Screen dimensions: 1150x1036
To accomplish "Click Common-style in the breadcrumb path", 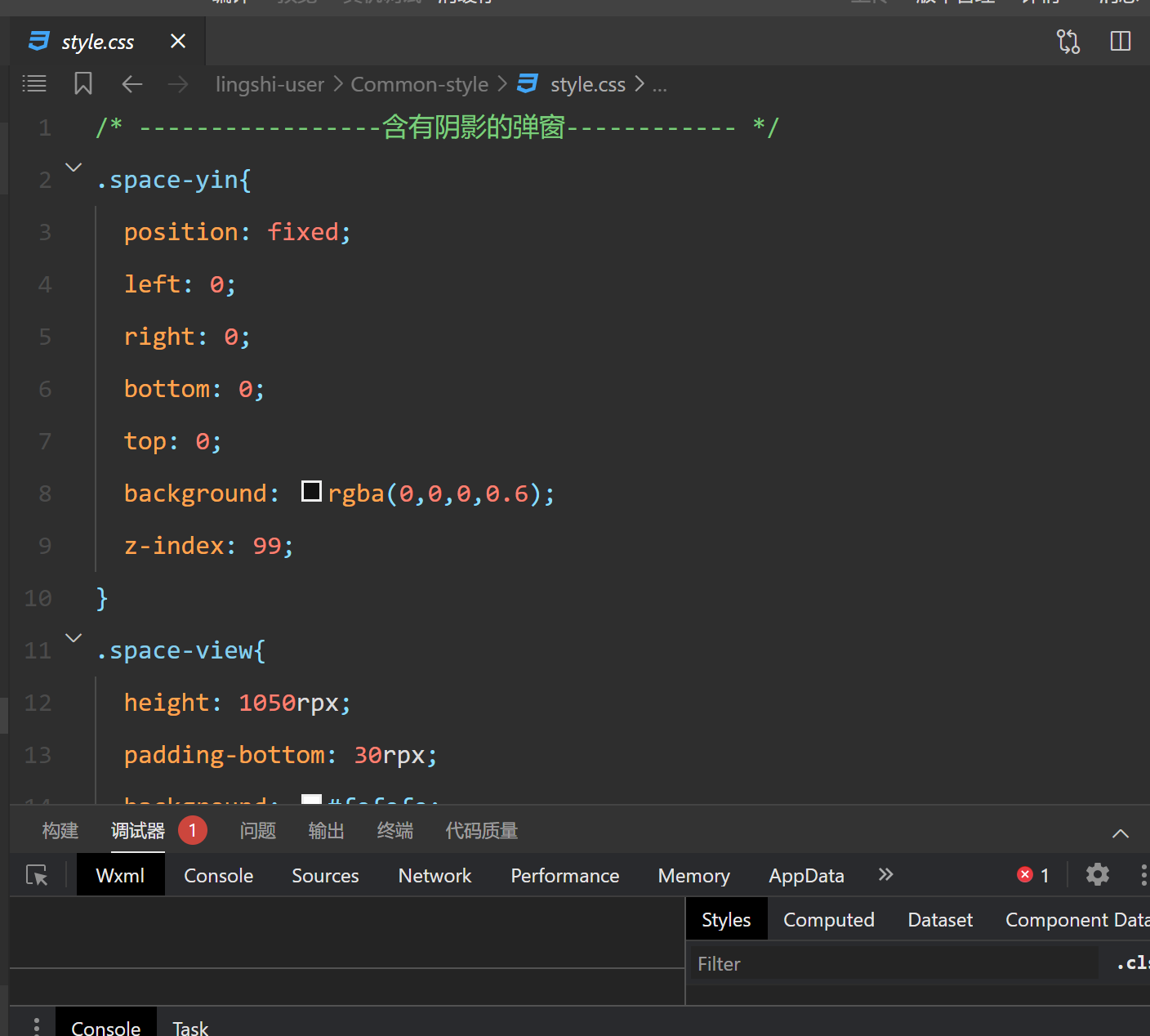I will point(419,84).
